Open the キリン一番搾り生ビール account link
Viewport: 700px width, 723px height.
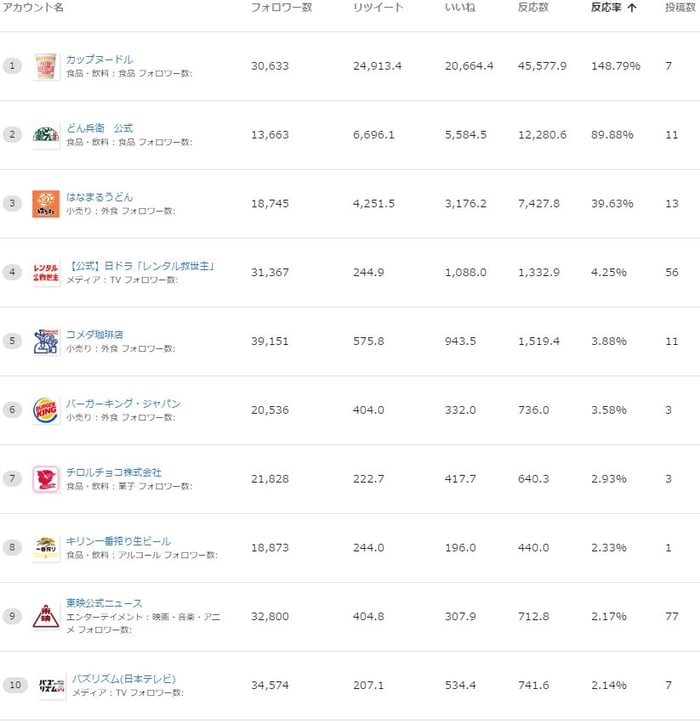click(x=118, y=541)
